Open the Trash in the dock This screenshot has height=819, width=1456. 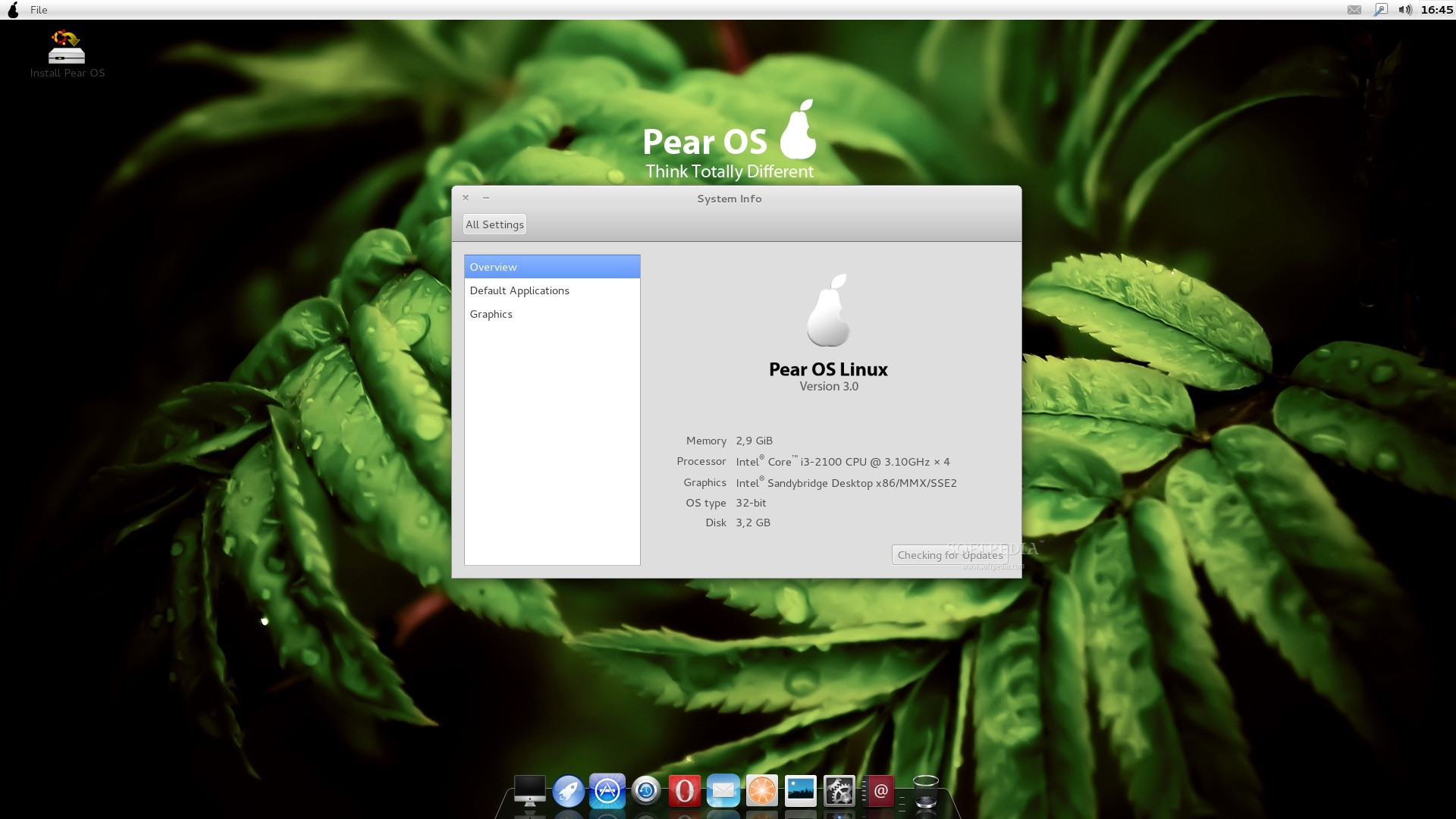(x=925, y=791)
